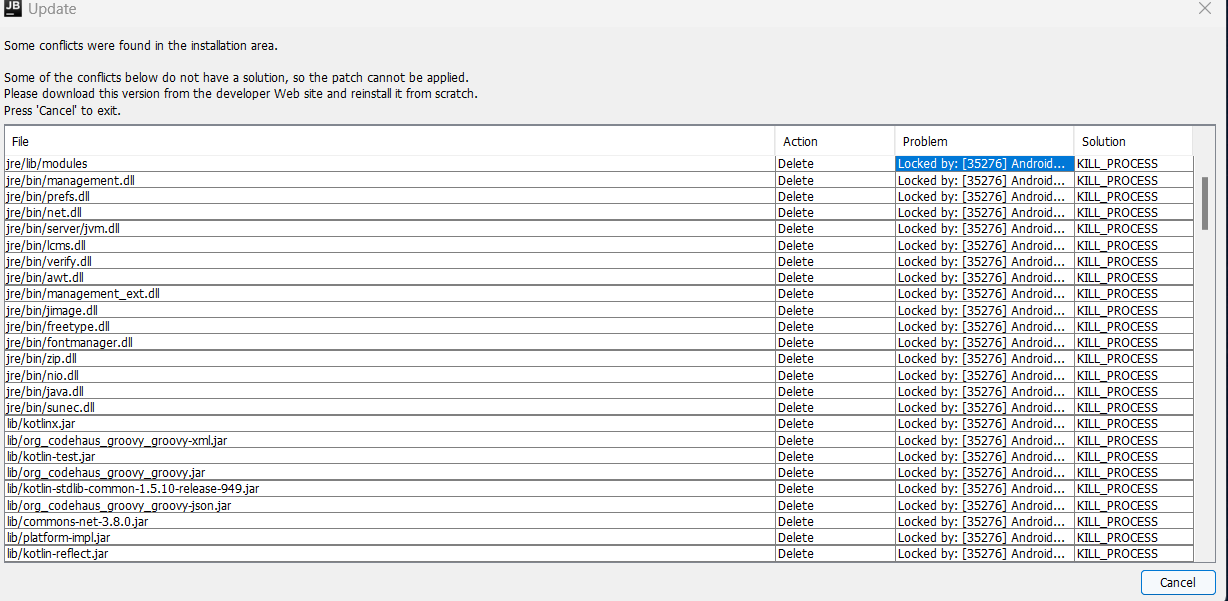Click the JetBrains logo icon in title bar
The width and height of the screenshot is (1228, 601).
(13, 9)
